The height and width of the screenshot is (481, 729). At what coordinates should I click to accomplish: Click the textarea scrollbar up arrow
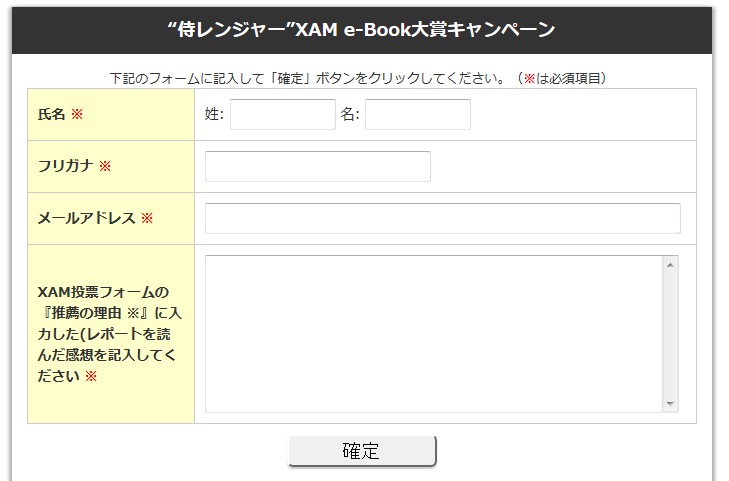pos(670,265)
